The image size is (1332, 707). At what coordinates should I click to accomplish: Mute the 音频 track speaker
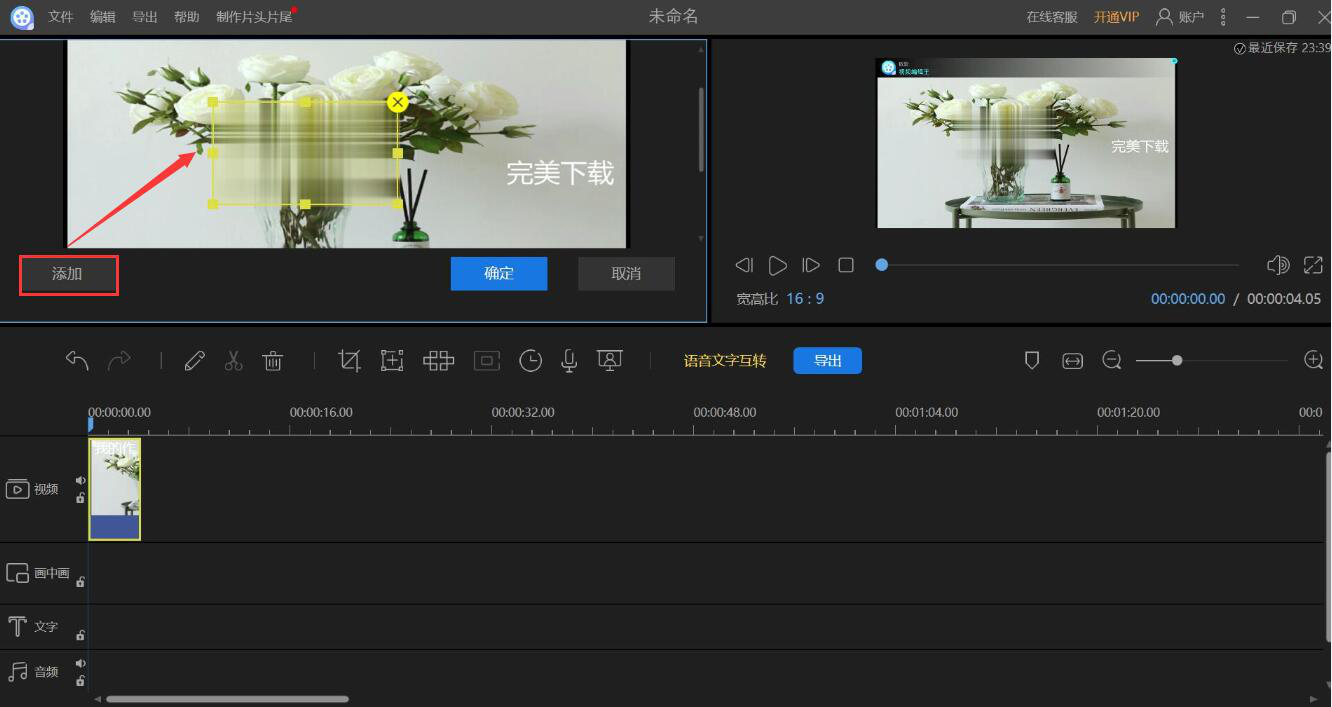(x=81, y=663)
